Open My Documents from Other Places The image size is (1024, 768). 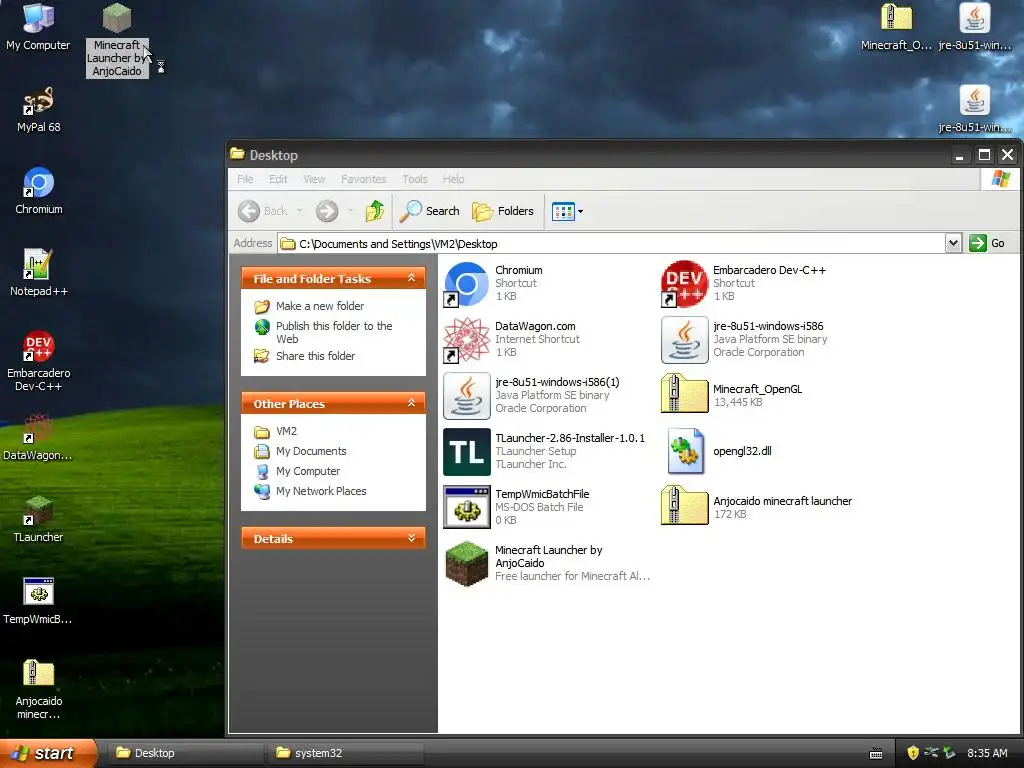coord(300,451)
